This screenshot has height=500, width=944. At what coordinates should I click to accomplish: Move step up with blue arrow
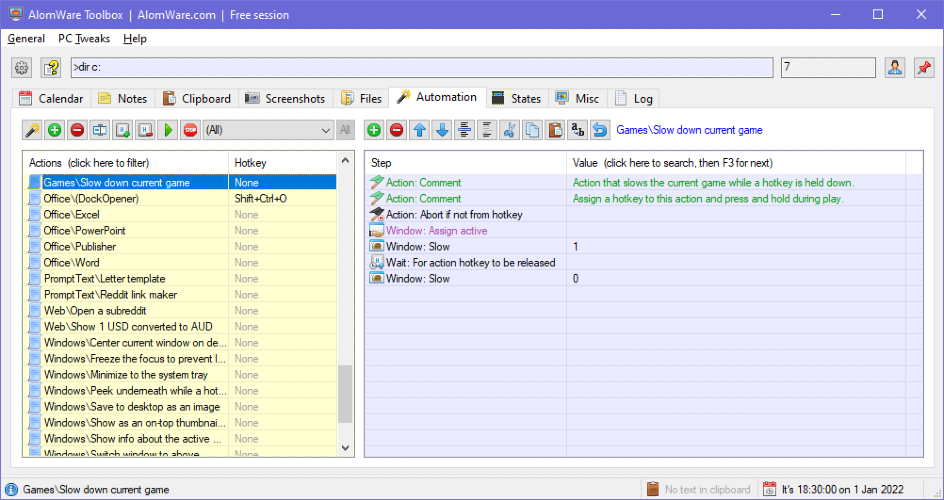(x=420, y=129)
